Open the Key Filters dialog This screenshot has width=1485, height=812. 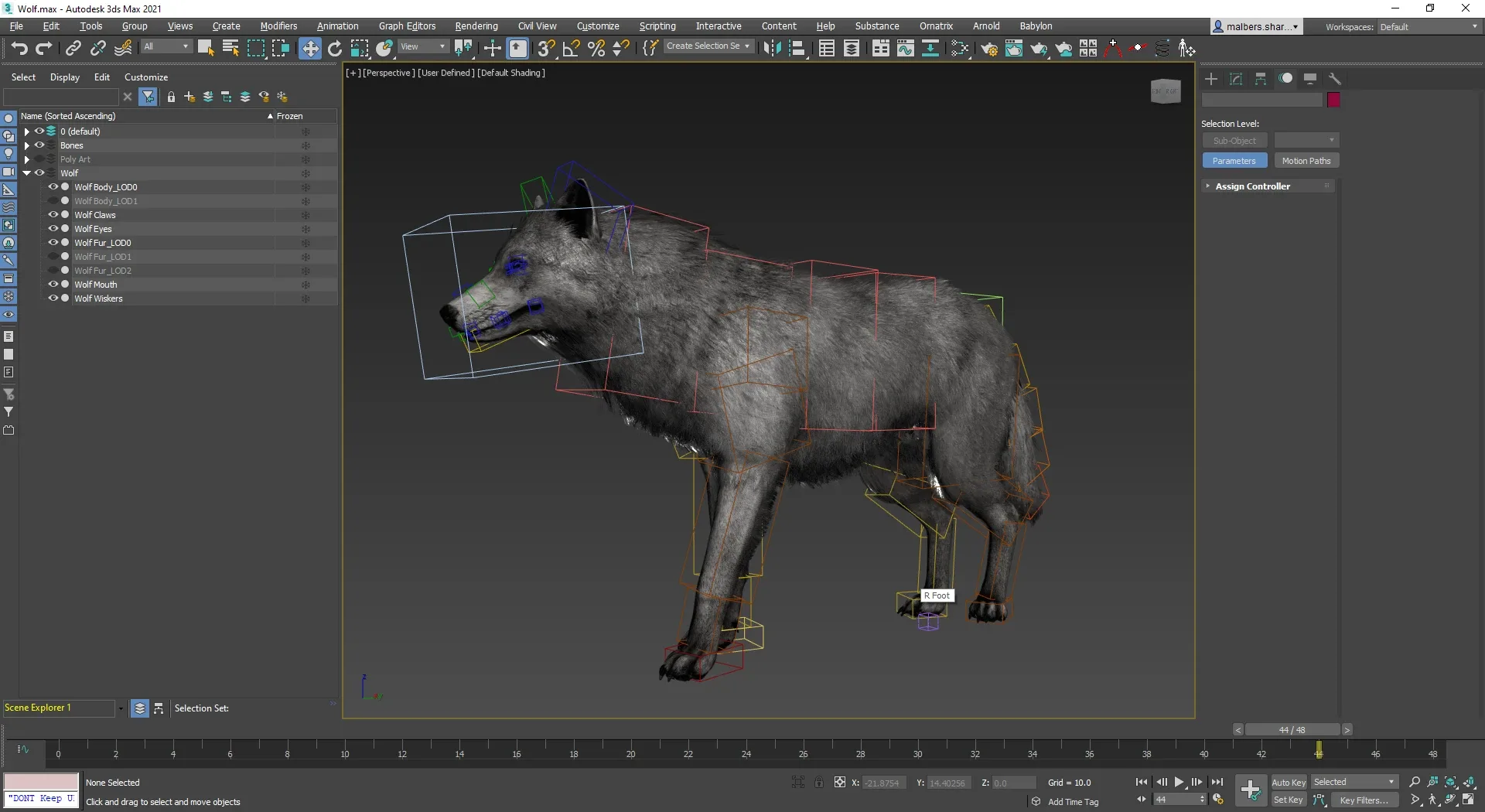[x=1365, y=800]
